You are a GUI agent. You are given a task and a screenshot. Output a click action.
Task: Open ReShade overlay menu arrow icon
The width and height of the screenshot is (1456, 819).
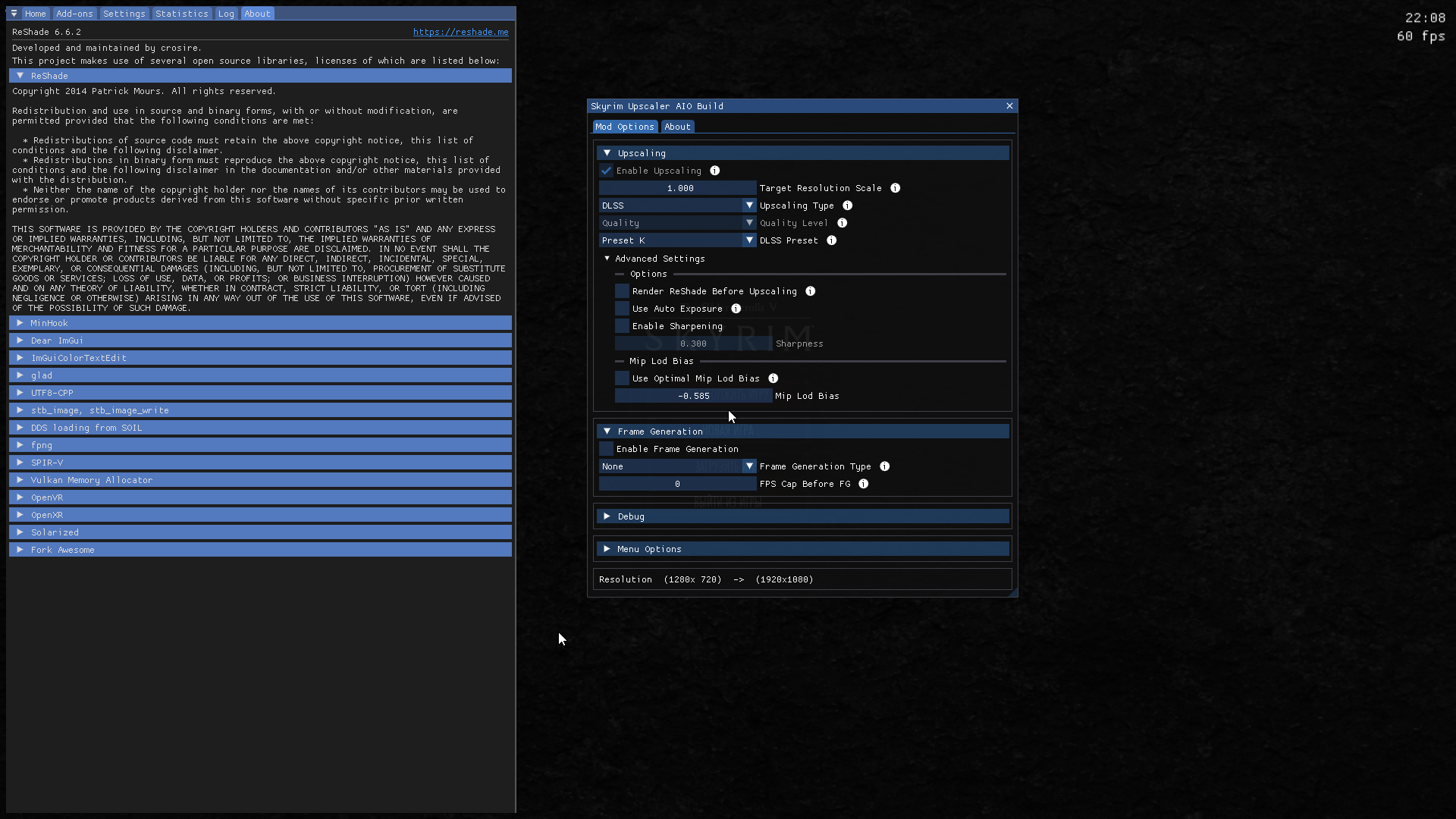click(x=14, y=14)
